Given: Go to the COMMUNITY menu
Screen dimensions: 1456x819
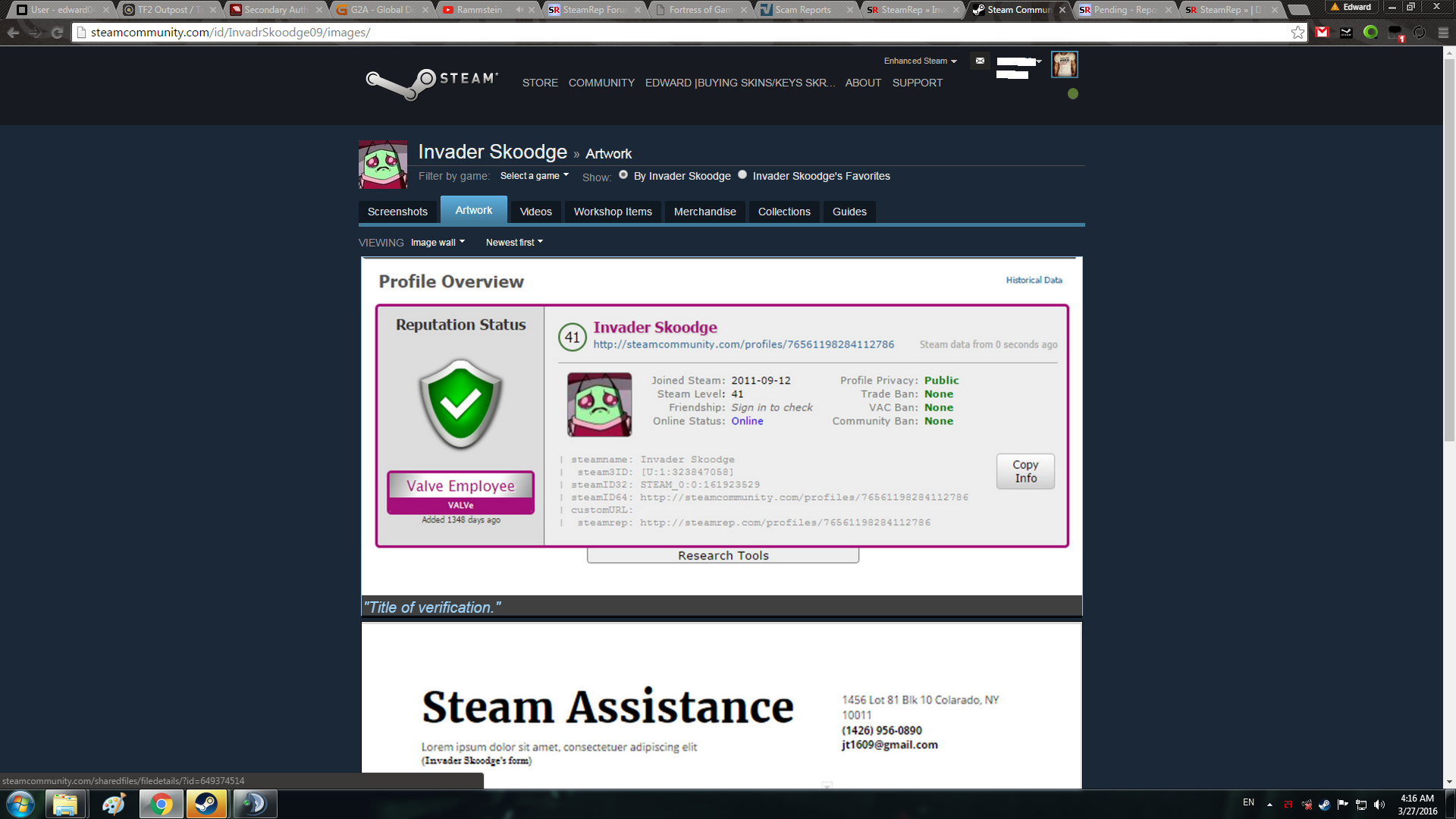Looking at the screenshot, I should pyautogui.click(x=601, y=83).
